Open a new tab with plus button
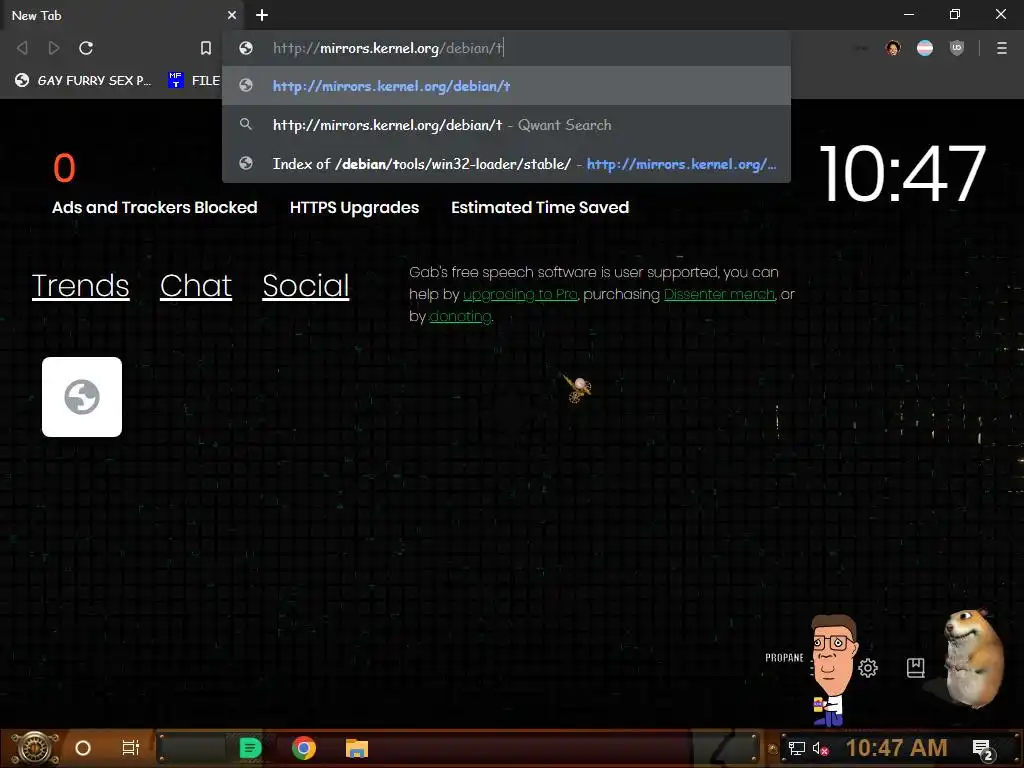This screenshot has height=768, width=1024. 262,15
